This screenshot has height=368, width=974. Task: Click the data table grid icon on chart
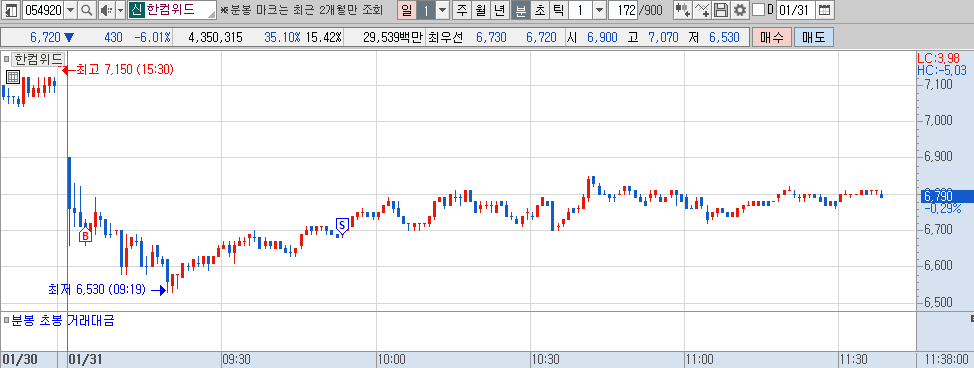click(12, 77)
